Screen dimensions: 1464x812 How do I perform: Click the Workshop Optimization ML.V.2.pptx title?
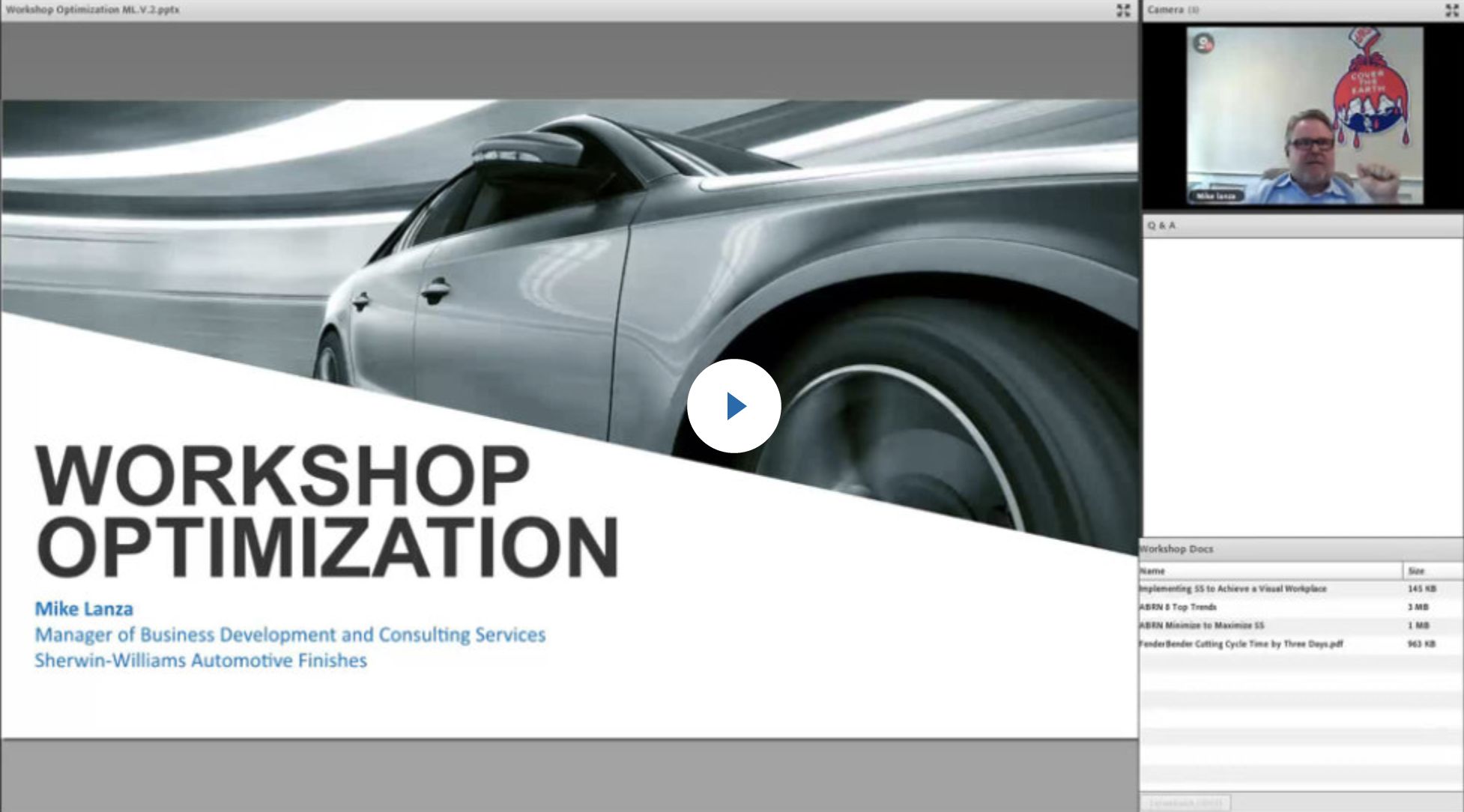pyautogui.click(x=92, y=10)
